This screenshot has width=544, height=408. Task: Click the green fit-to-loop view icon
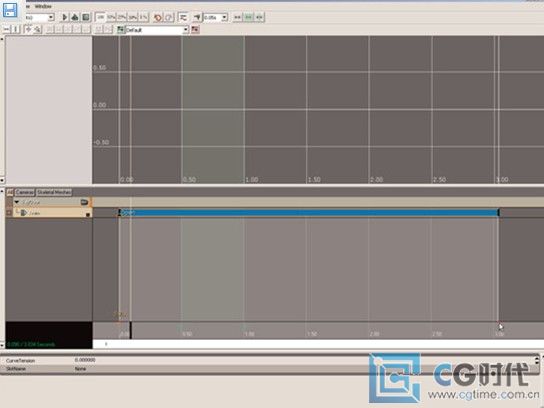tap(248, 17)
